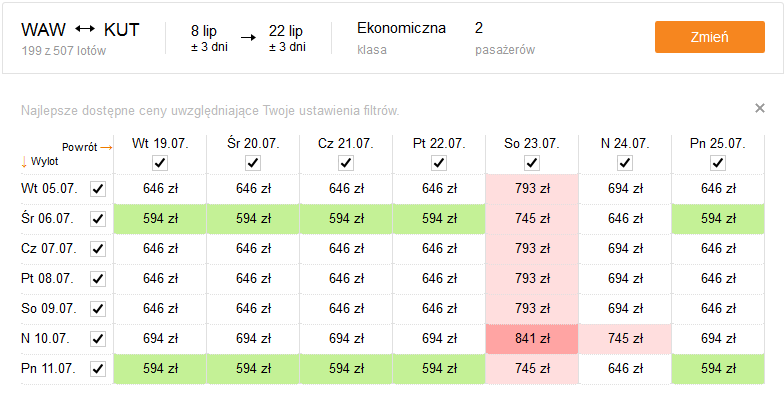784x397 pixels.
Task: Close the best prices grid with X
Action: [760, 108]
